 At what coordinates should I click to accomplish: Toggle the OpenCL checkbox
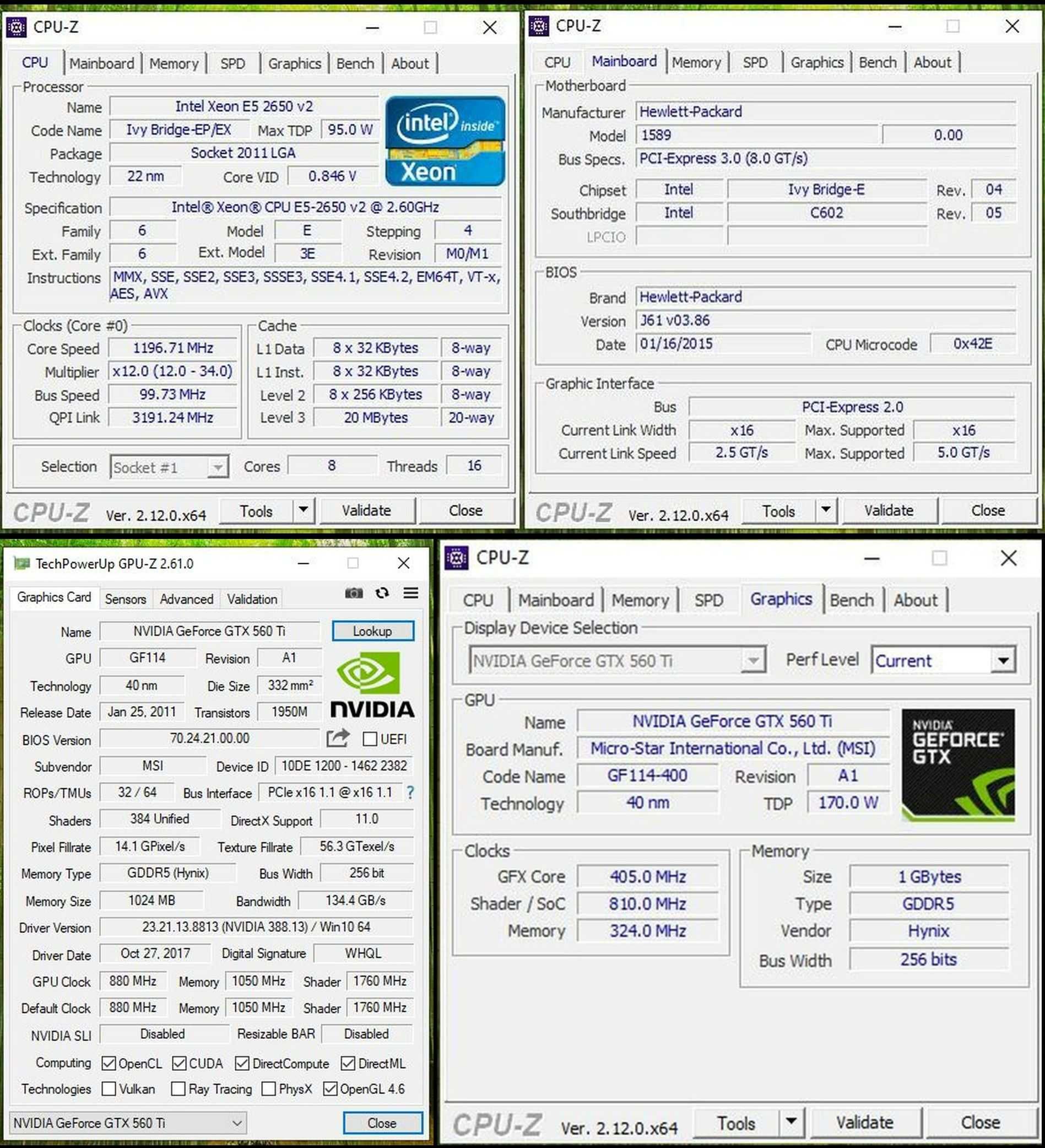click(108, 1063)
